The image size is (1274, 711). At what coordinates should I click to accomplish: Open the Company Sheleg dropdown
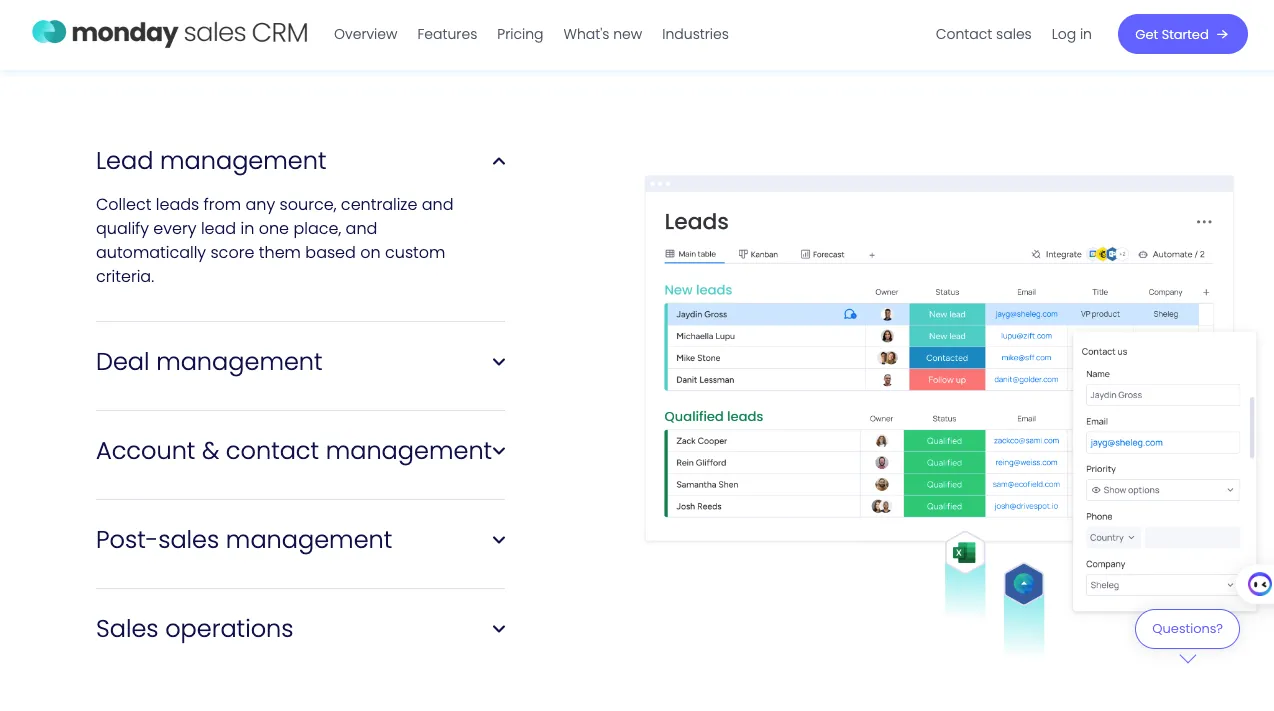coord(1162,585)
